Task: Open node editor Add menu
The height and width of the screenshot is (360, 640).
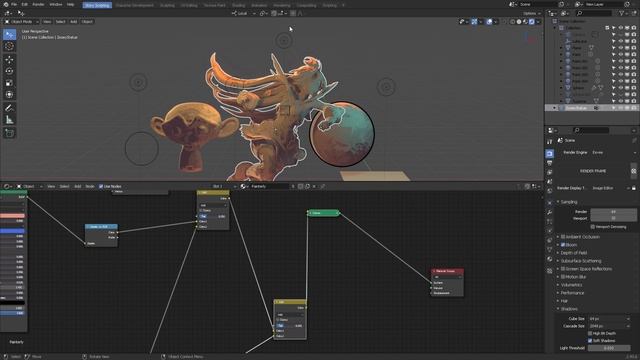Action: 77,186
